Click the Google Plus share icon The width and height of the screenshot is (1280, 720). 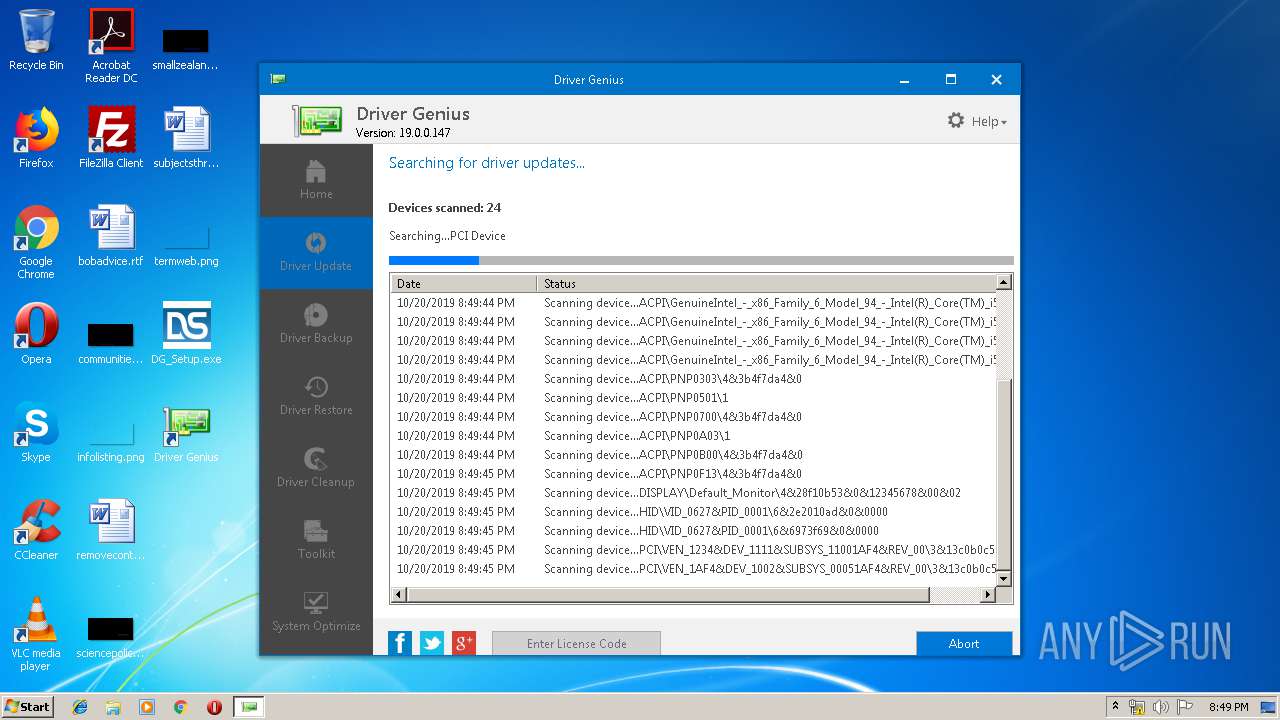(464, 643)
